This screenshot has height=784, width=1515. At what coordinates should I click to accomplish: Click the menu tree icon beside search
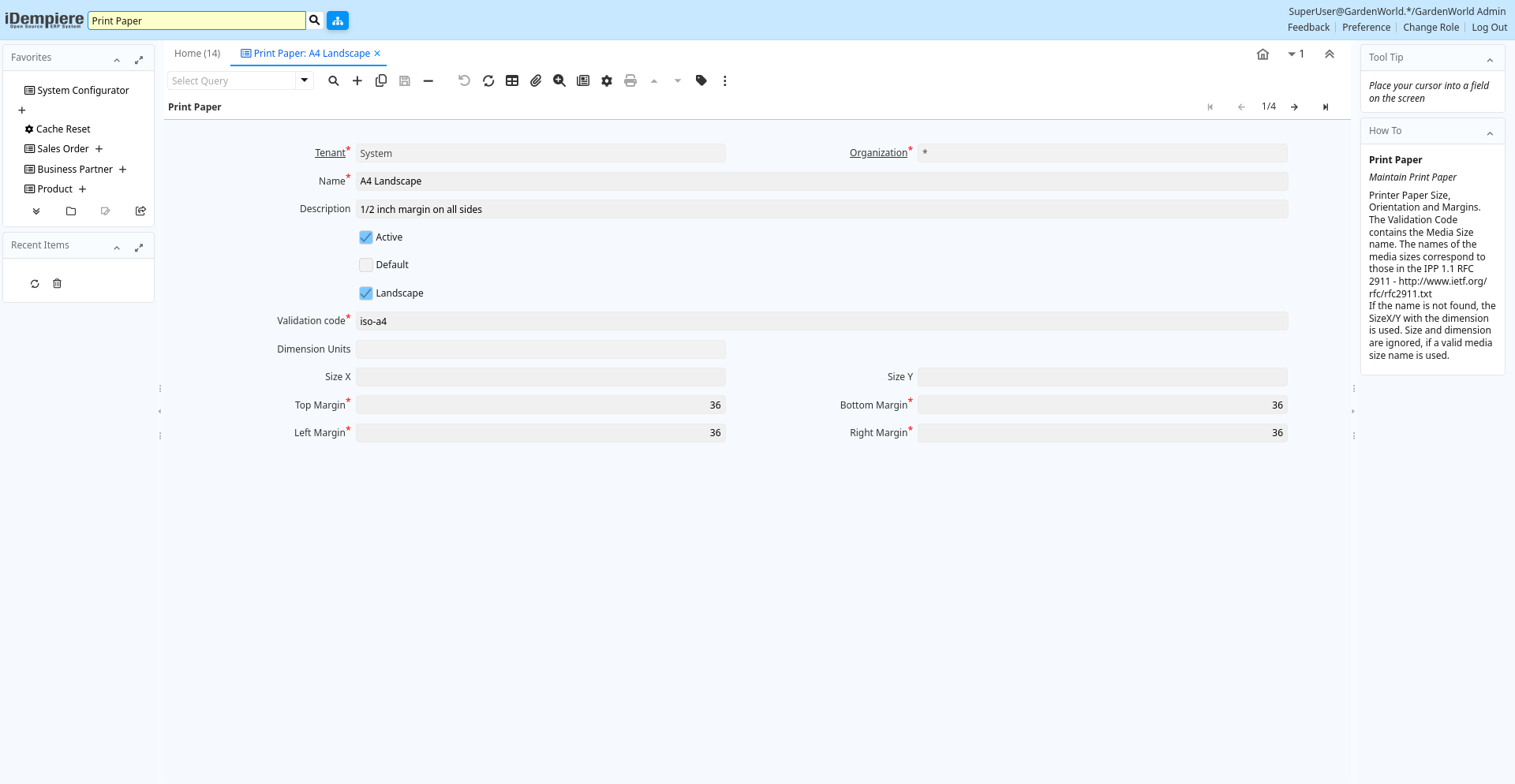[x=338, y=21]
